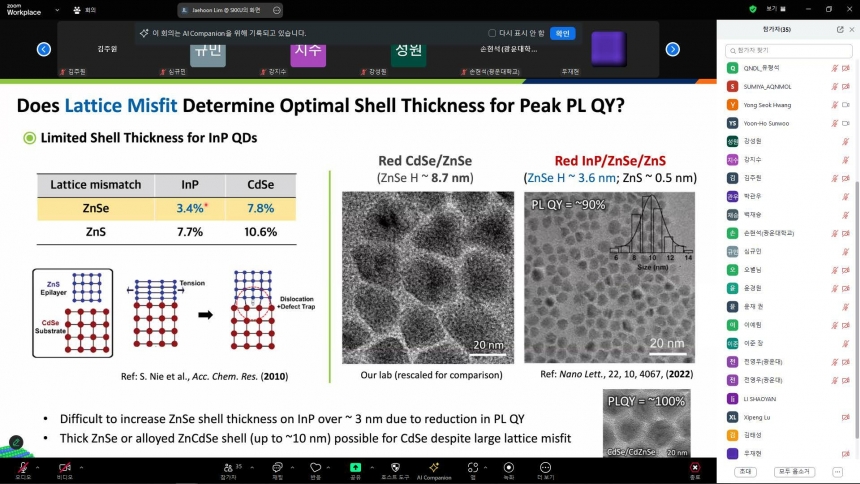This screenshot has height=484, width=860.
Task: Expand share options arrow next to share icon
Action: [x=372, y=468]
